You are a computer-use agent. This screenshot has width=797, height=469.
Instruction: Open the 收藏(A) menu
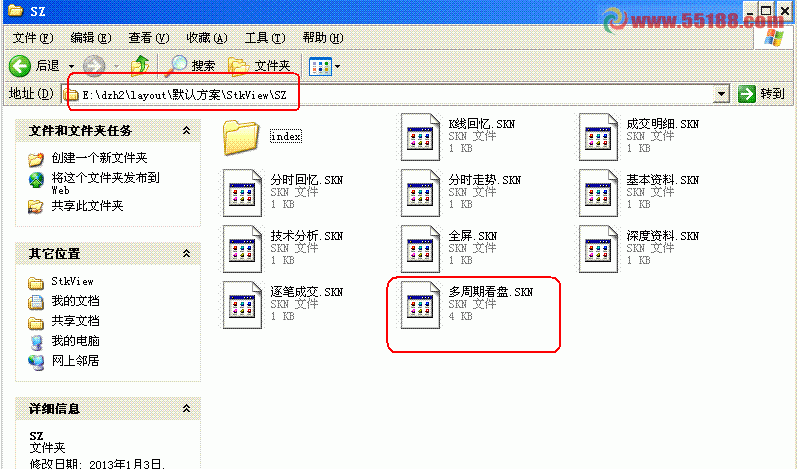206,38
